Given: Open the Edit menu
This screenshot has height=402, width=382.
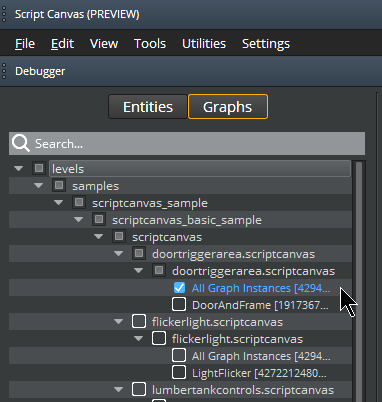Looking at the screenshot, I should click(x=62, y=44).
